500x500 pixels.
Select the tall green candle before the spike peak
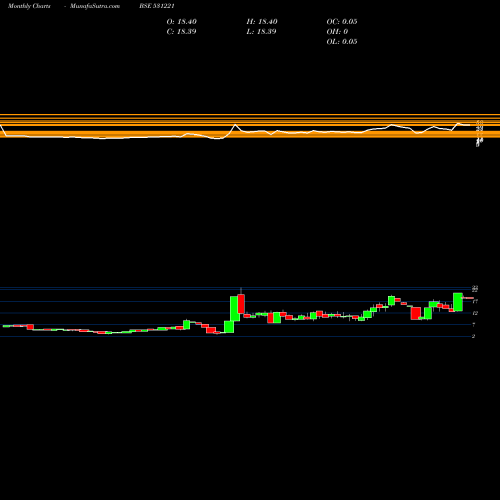tap(235, 309)
